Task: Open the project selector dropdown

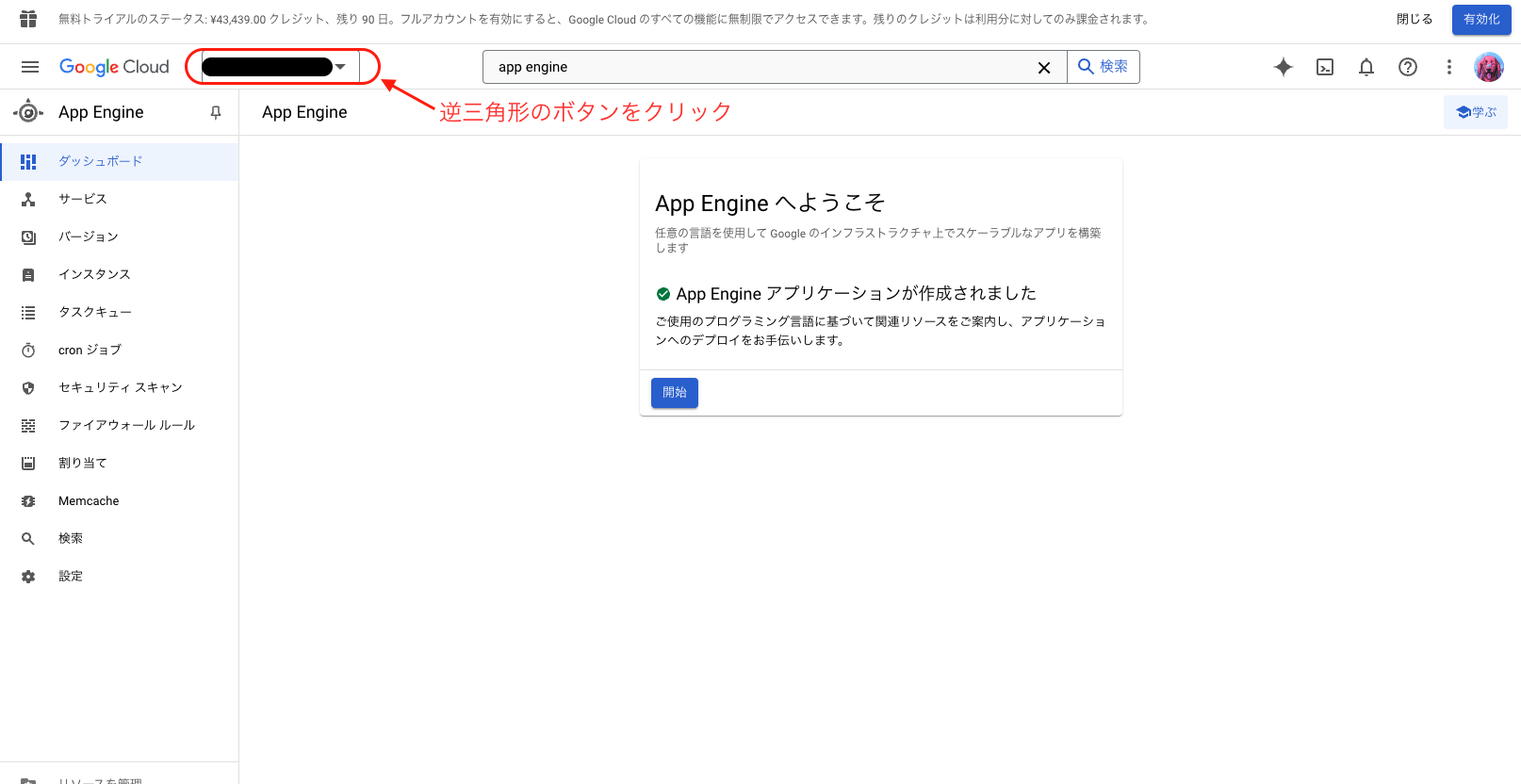Action: pos(280,67)
